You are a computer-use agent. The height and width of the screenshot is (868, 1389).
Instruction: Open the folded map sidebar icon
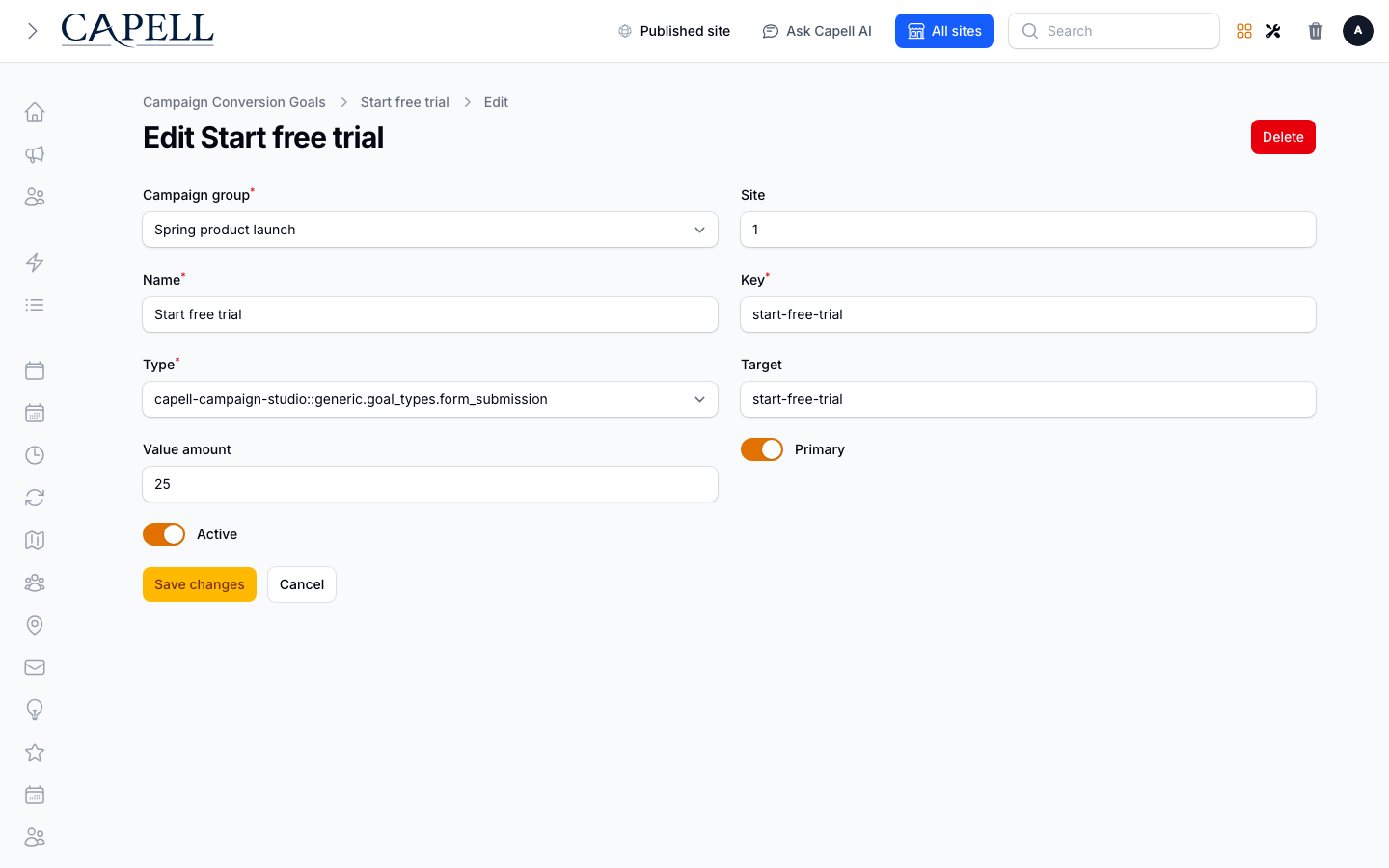pos(35,540)
